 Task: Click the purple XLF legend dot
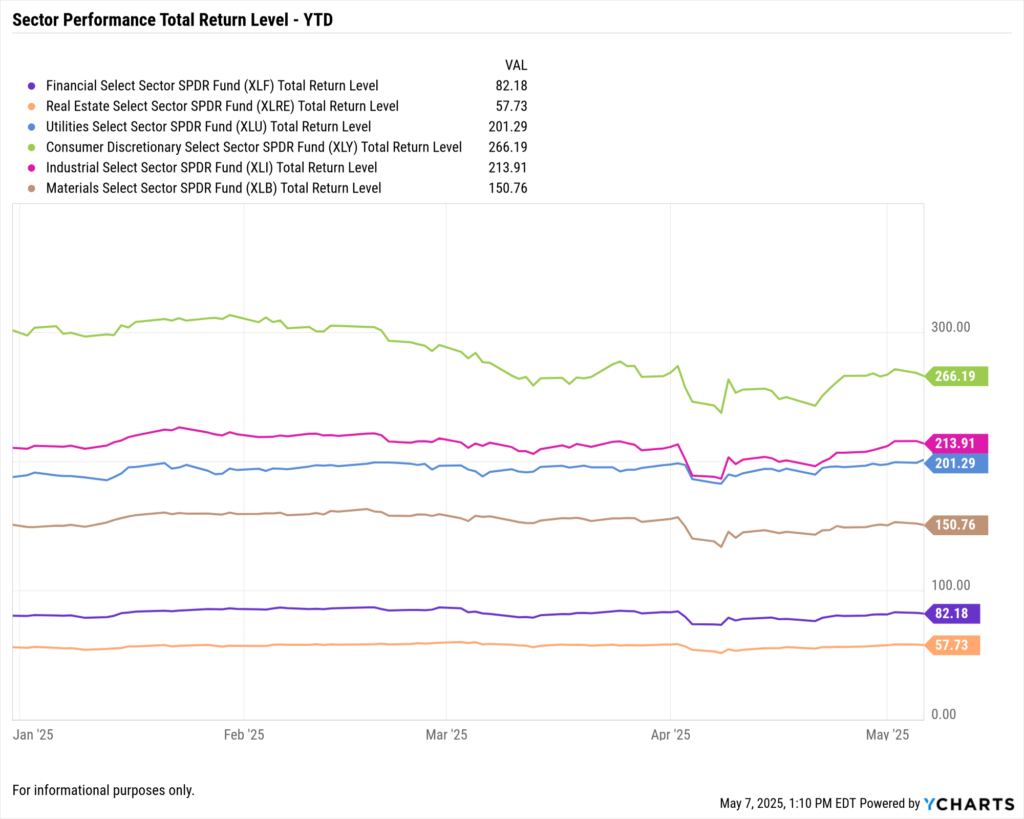pyautogui.click(x=31, y=86)
